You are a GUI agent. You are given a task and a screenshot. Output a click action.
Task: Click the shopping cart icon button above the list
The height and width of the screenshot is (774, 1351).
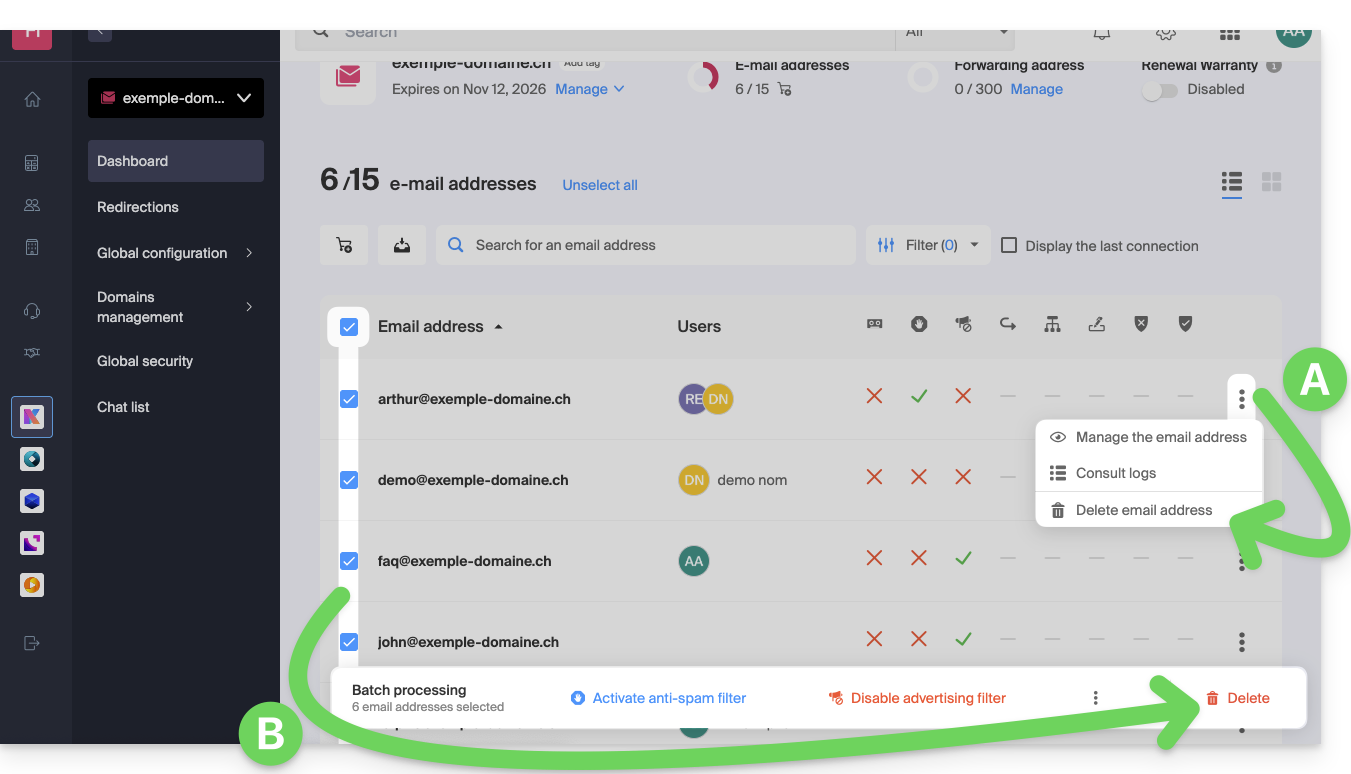(344, 245)
